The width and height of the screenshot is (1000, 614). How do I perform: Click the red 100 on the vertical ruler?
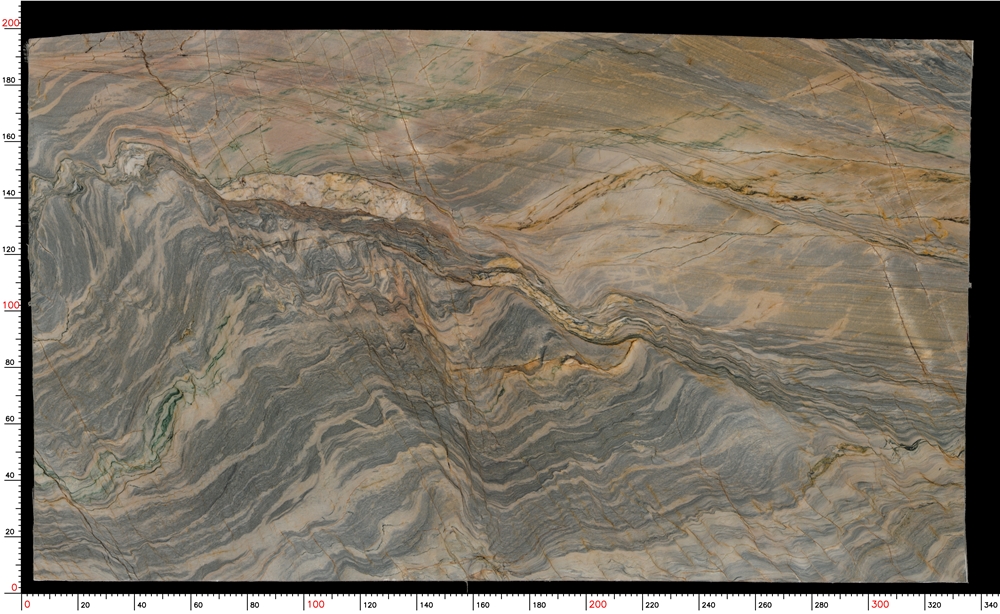(11, 305)
